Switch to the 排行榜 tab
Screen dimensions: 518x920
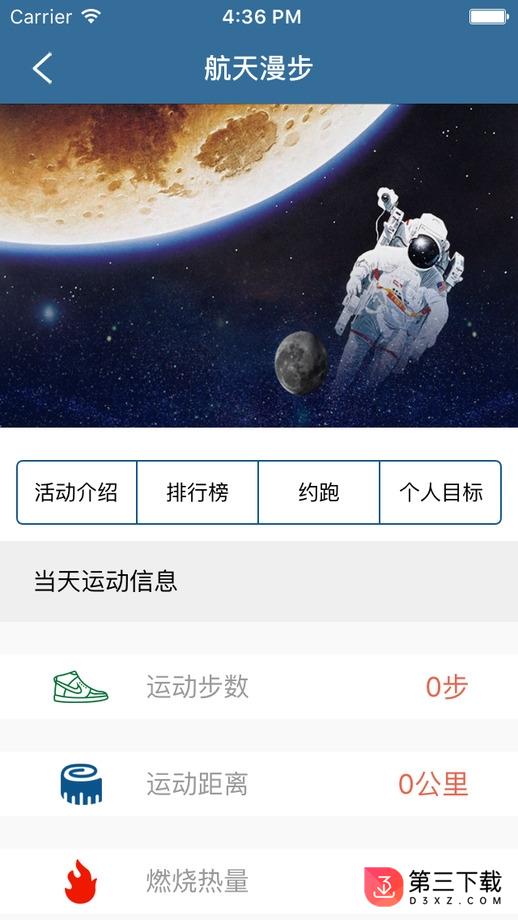[197, 492]
